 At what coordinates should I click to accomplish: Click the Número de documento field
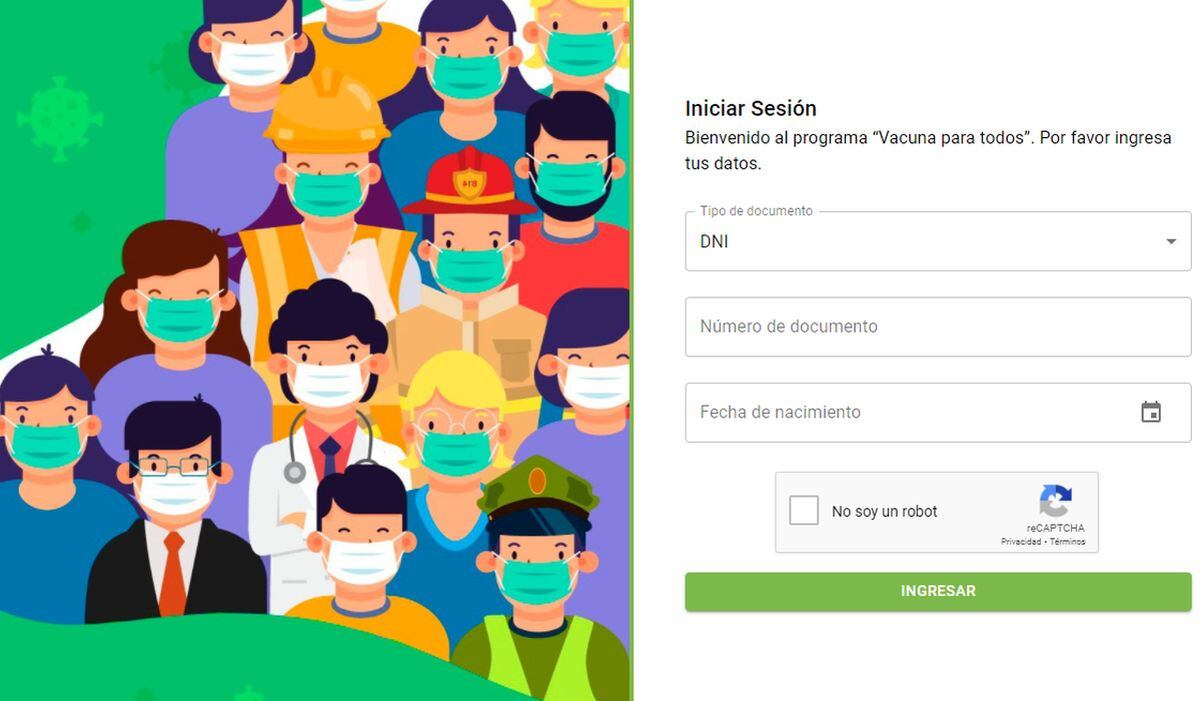pyautogui.click(x=938, y=326)
